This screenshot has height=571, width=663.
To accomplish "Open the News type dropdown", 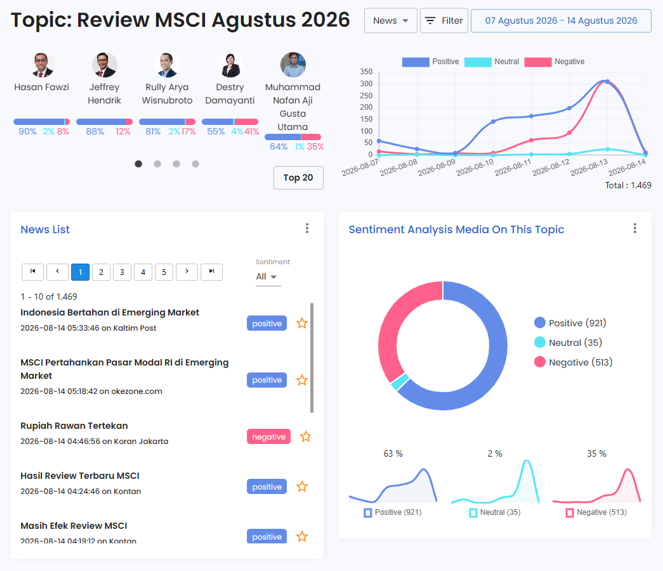I will pyautogui.click(x=390, y=21).
